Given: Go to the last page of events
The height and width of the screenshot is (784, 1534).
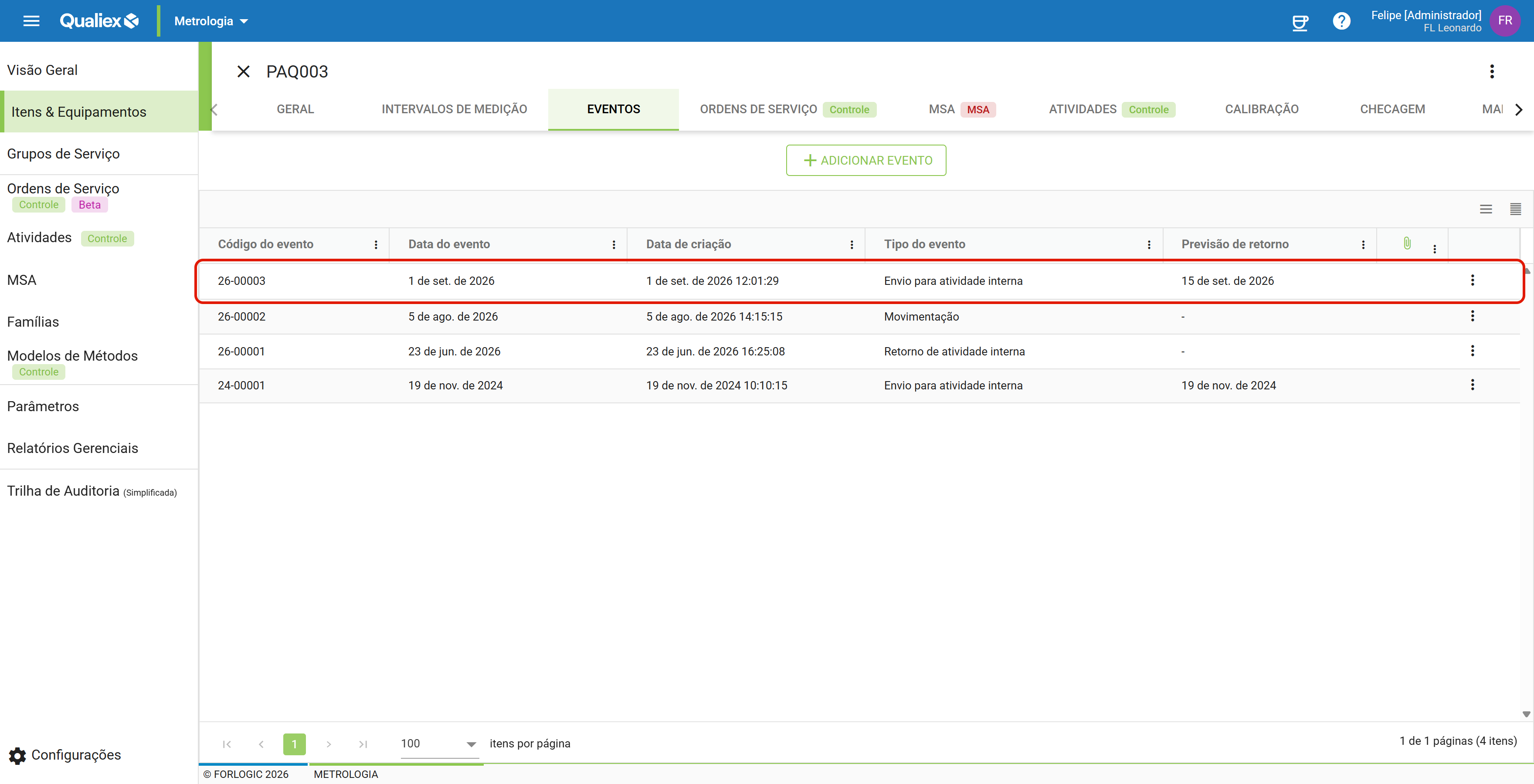Looking at the screenshot, I should click(x=363, y=744).
